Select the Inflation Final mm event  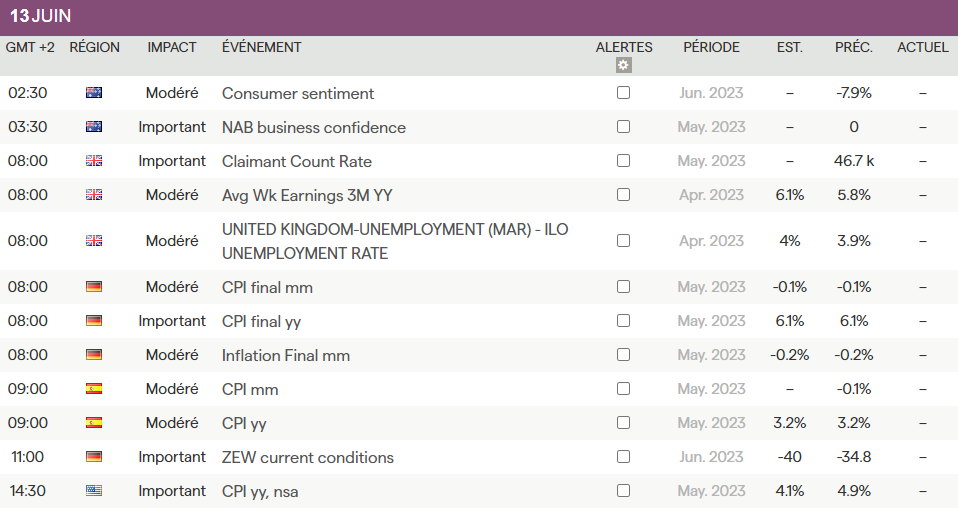285,355
